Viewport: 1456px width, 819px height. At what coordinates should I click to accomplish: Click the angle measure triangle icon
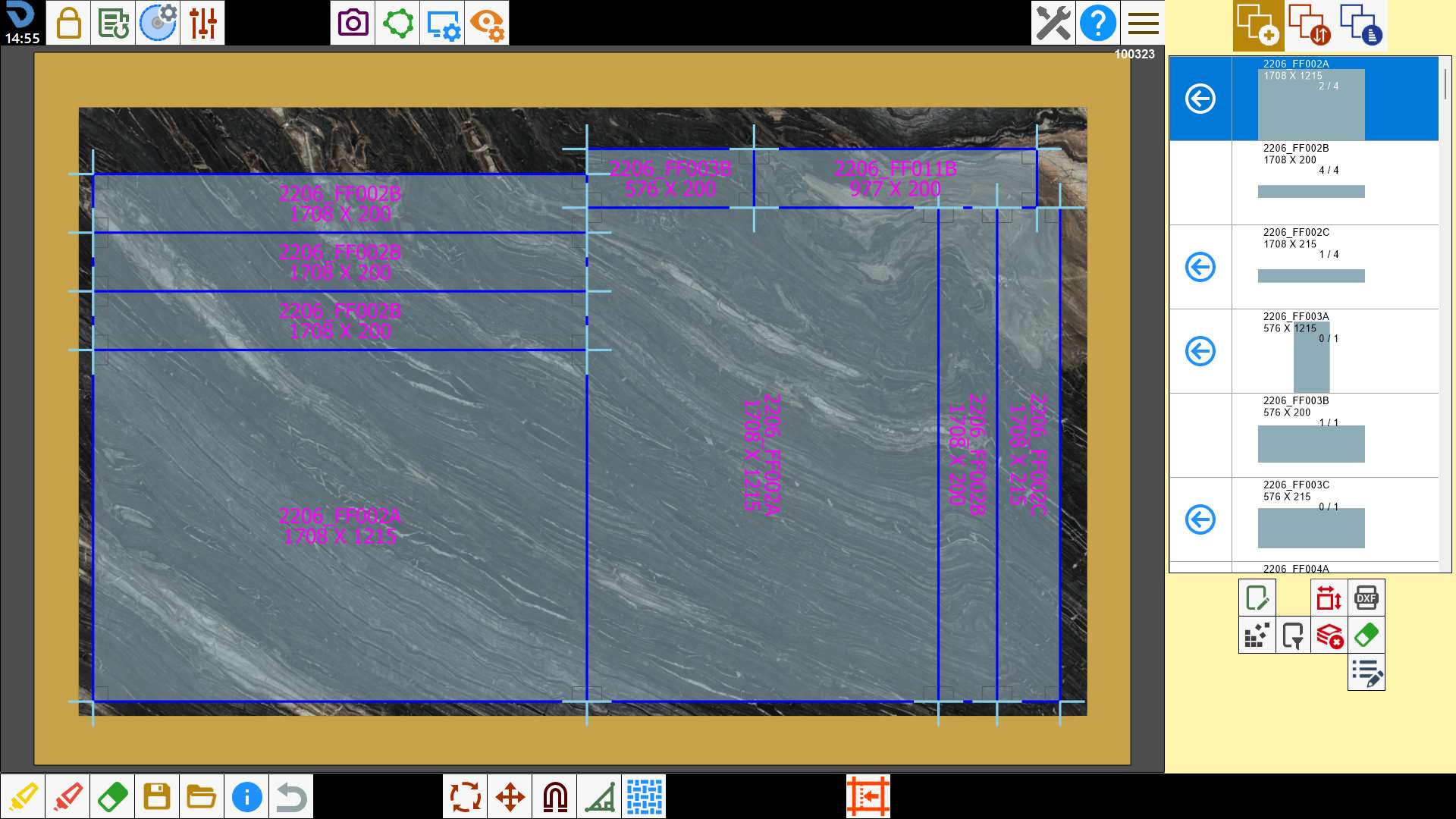point(599,796)
